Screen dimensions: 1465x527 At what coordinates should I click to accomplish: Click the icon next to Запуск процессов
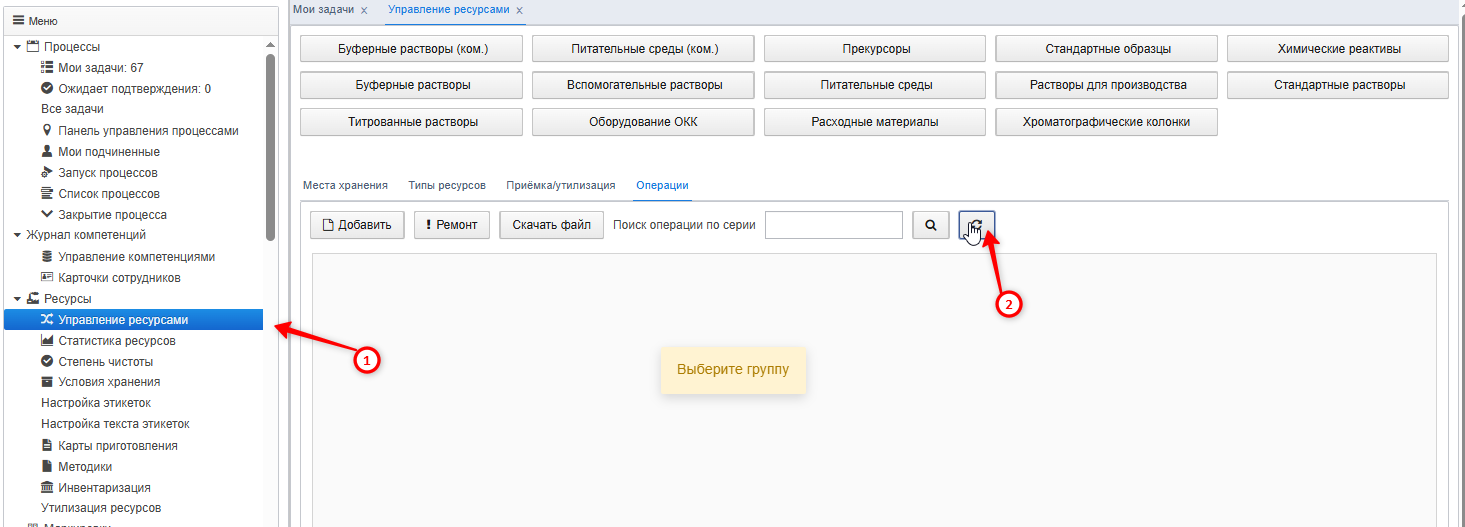47,173
